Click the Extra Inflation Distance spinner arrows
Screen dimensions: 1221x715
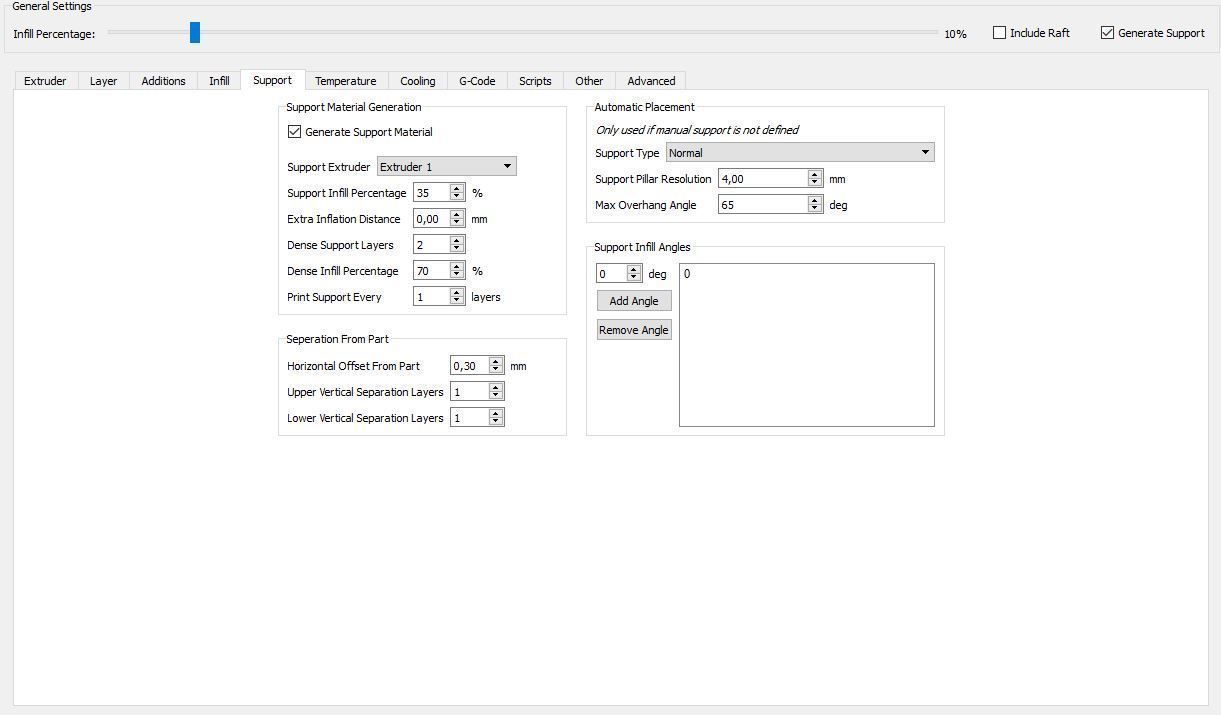click(x=457, y=219)
